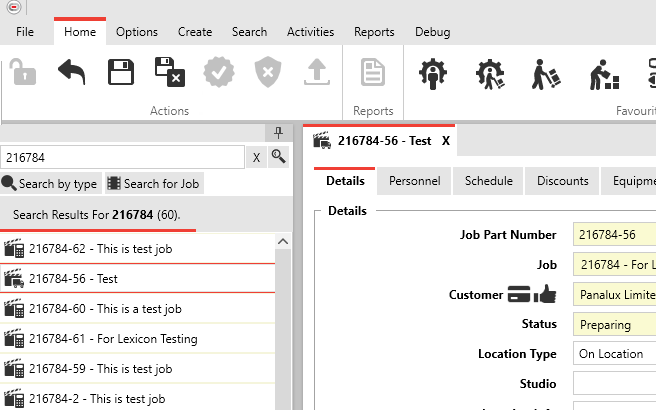This screenshot has width=656, height=410.
Task: Click the credit card icon beside Customer
Action: point(519,295)
